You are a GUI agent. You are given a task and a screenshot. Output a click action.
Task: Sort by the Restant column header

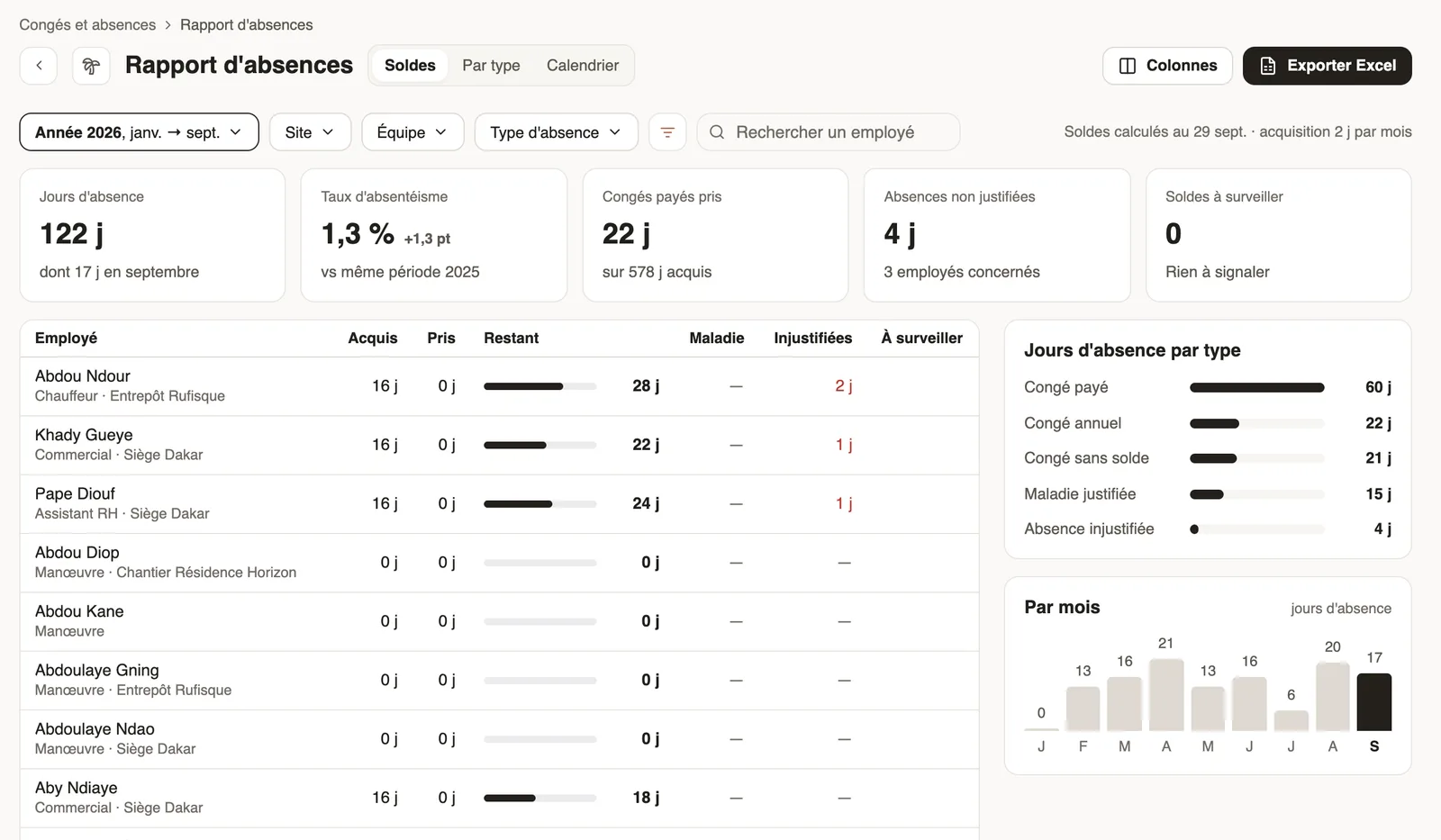512,339
